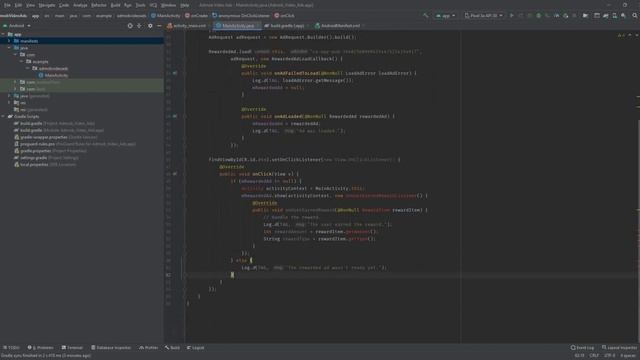640x360 pixels.
Task: Collapse the example package arrow
Action: [22, 62]
